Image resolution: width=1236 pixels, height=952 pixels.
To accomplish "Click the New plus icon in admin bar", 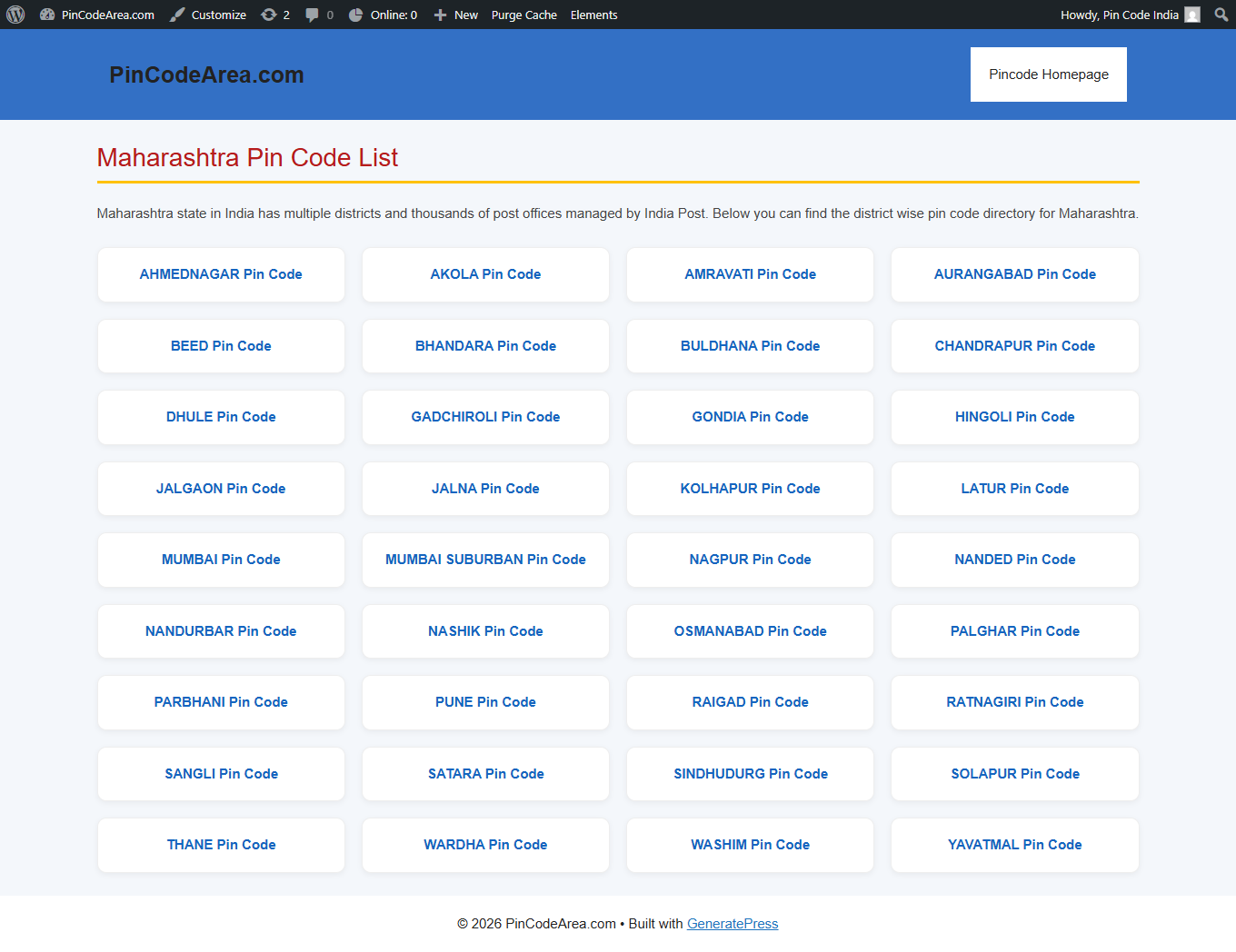I will [x=440, y=15].
